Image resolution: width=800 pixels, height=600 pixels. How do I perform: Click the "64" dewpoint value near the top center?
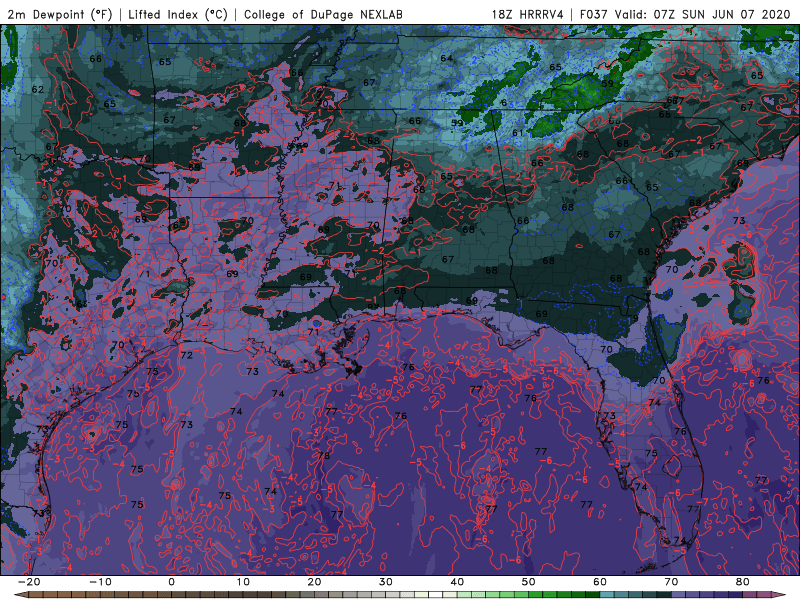coord(446,58)
